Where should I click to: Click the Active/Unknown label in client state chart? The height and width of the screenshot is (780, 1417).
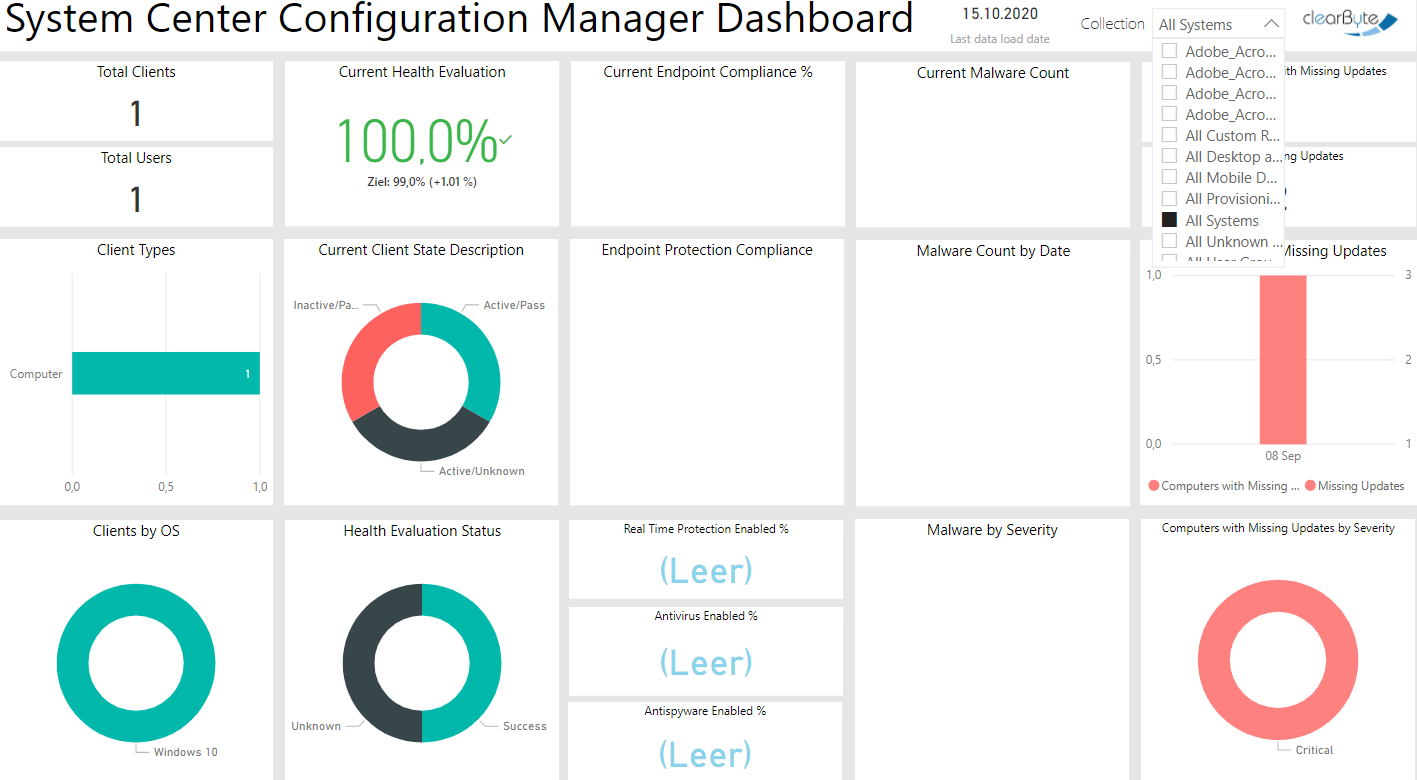pos(481,471)
